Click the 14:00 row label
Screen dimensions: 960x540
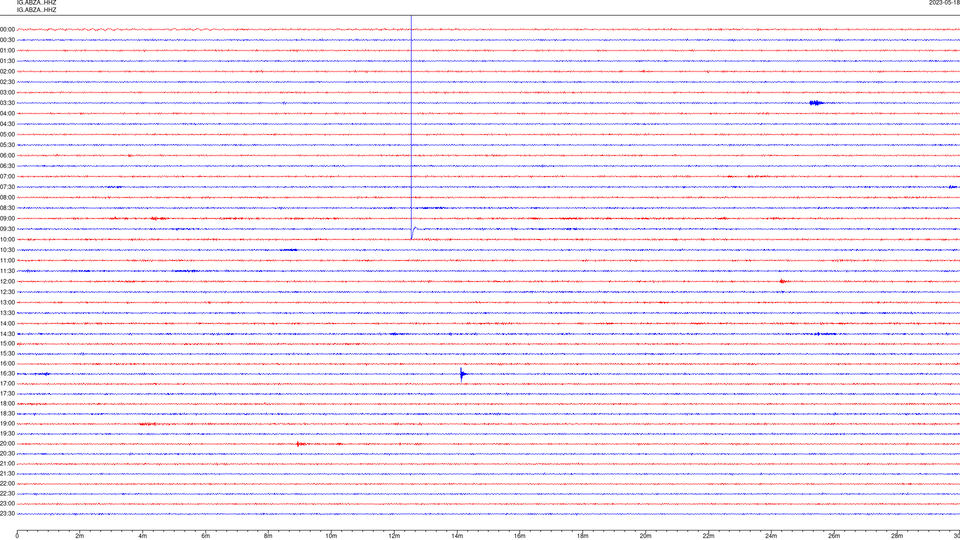click(x=7, y=323)
